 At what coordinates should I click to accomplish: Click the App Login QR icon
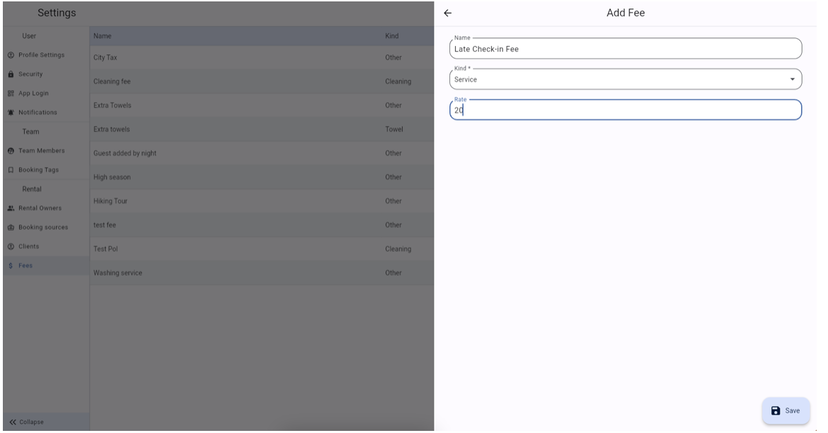(x=11, y=93)
